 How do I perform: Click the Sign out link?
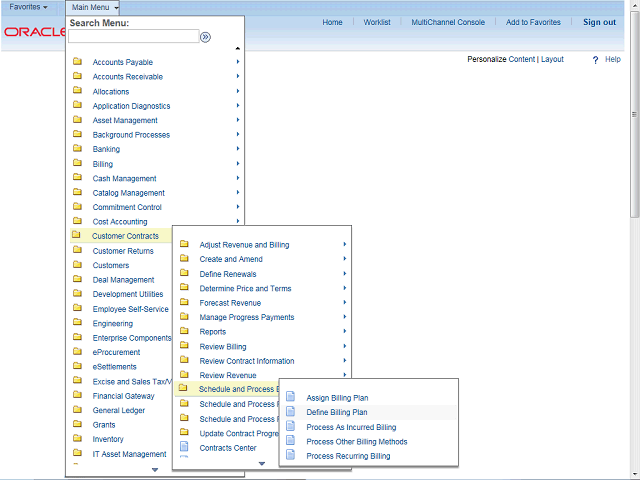[599, 22]
